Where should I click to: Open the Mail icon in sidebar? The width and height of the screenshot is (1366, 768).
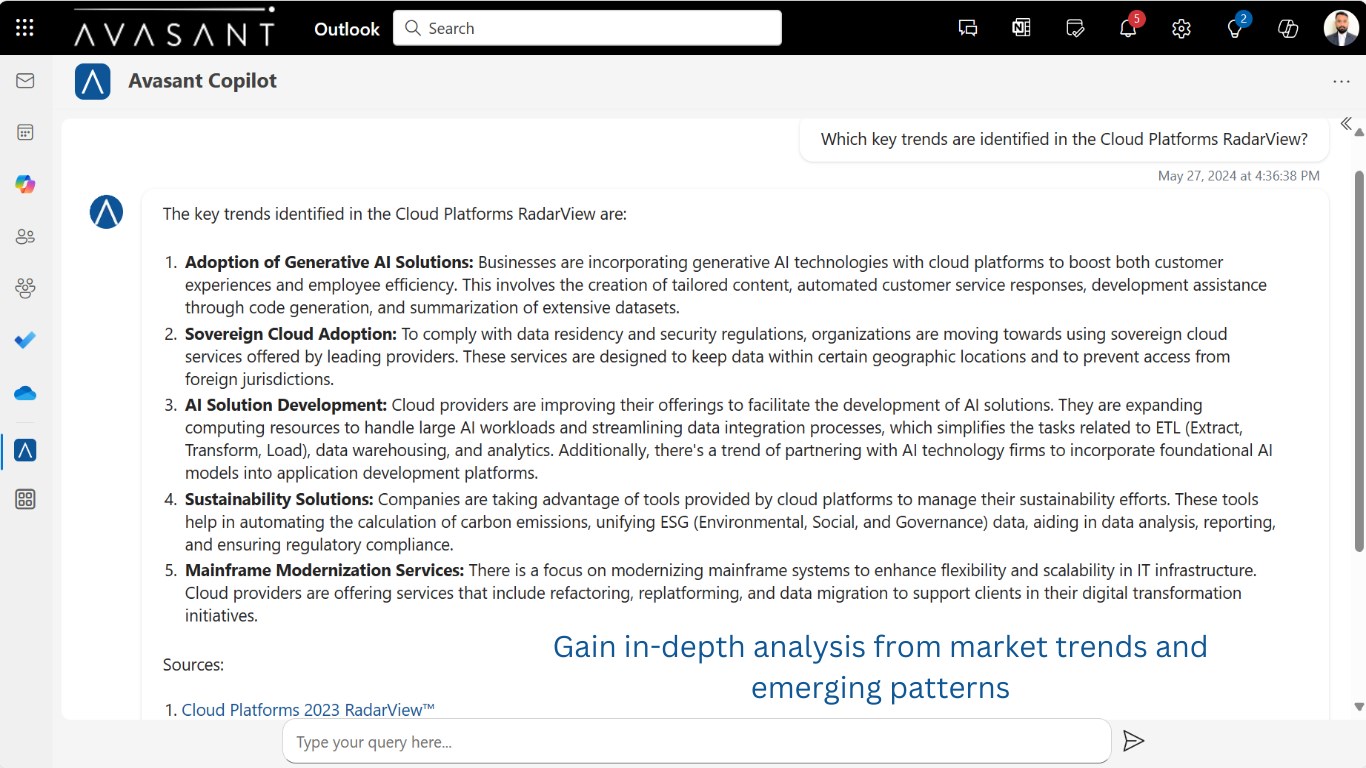pos(25,80)
